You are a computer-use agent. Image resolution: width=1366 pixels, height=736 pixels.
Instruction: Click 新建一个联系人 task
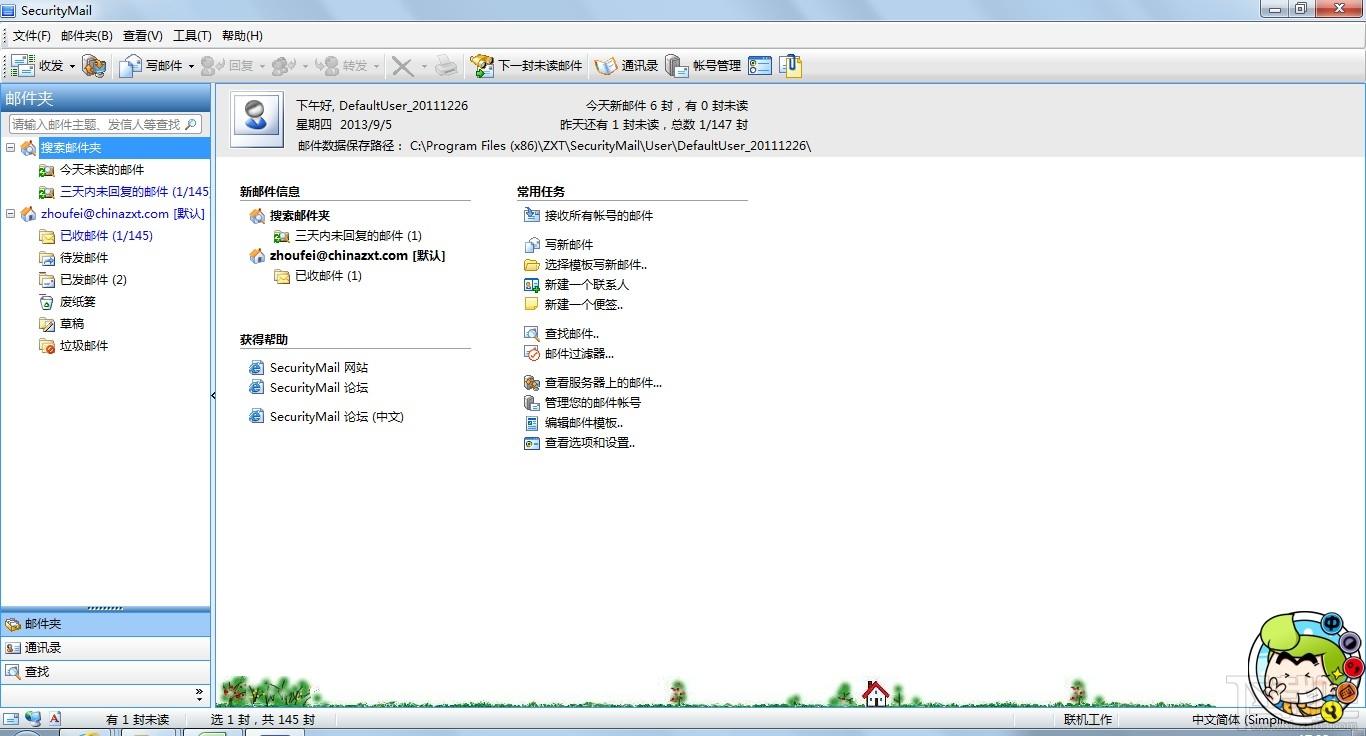point(587,285)
